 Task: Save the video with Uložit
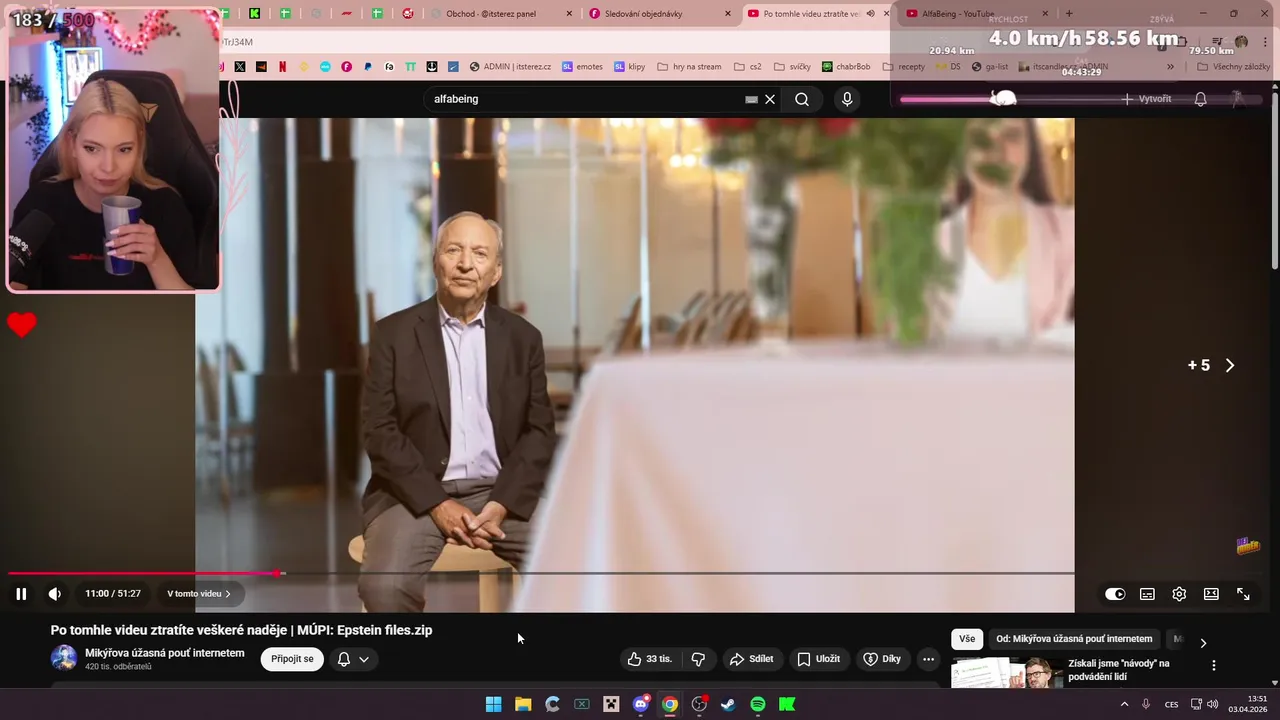[819, 659]
